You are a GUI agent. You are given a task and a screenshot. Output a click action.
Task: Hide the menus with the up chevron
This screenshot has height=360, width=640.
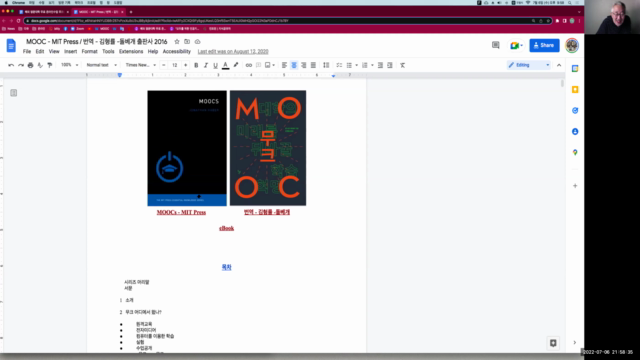point(559,65)
